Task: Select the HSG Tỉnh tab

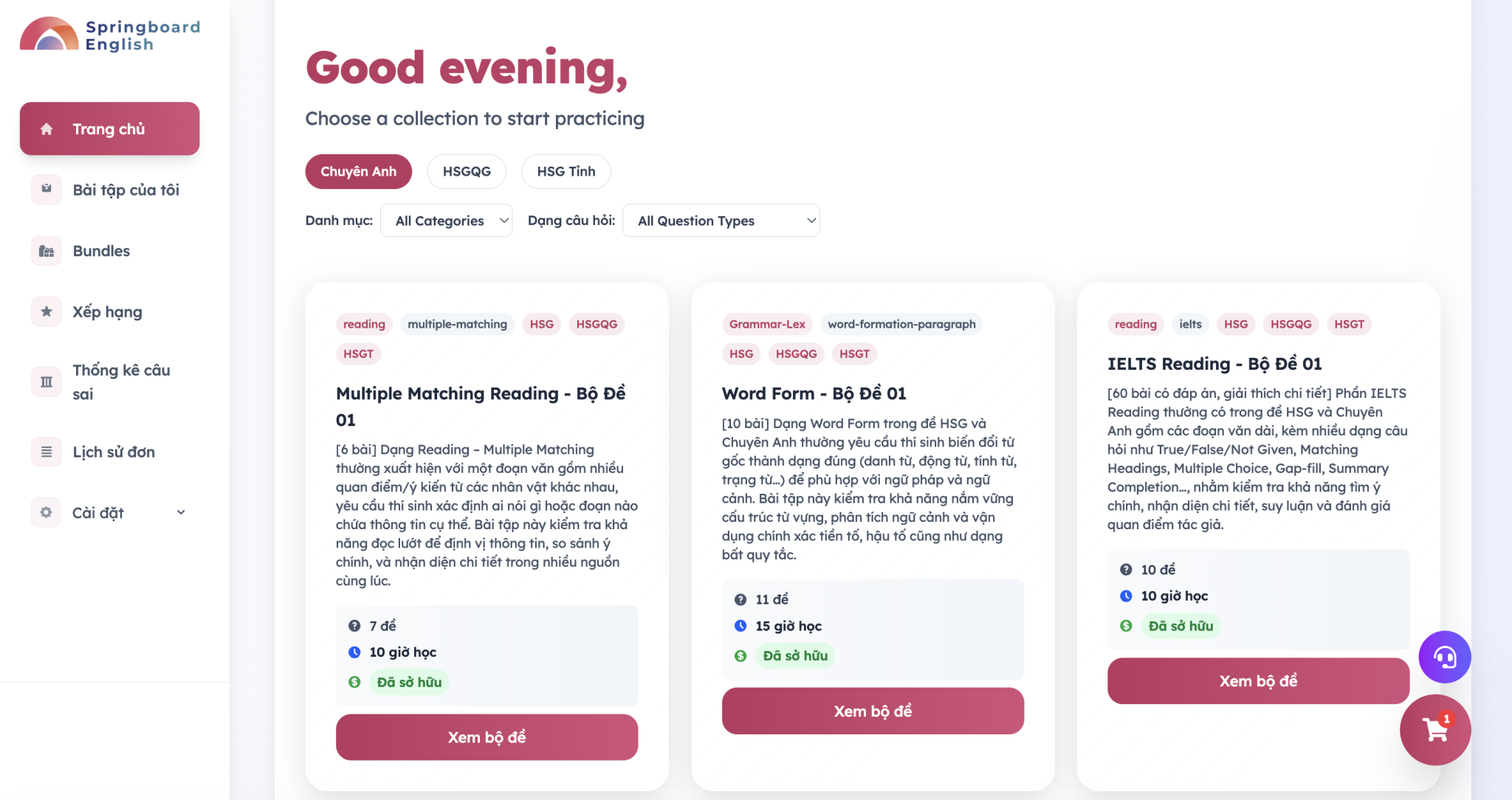Action: [566, 171]
